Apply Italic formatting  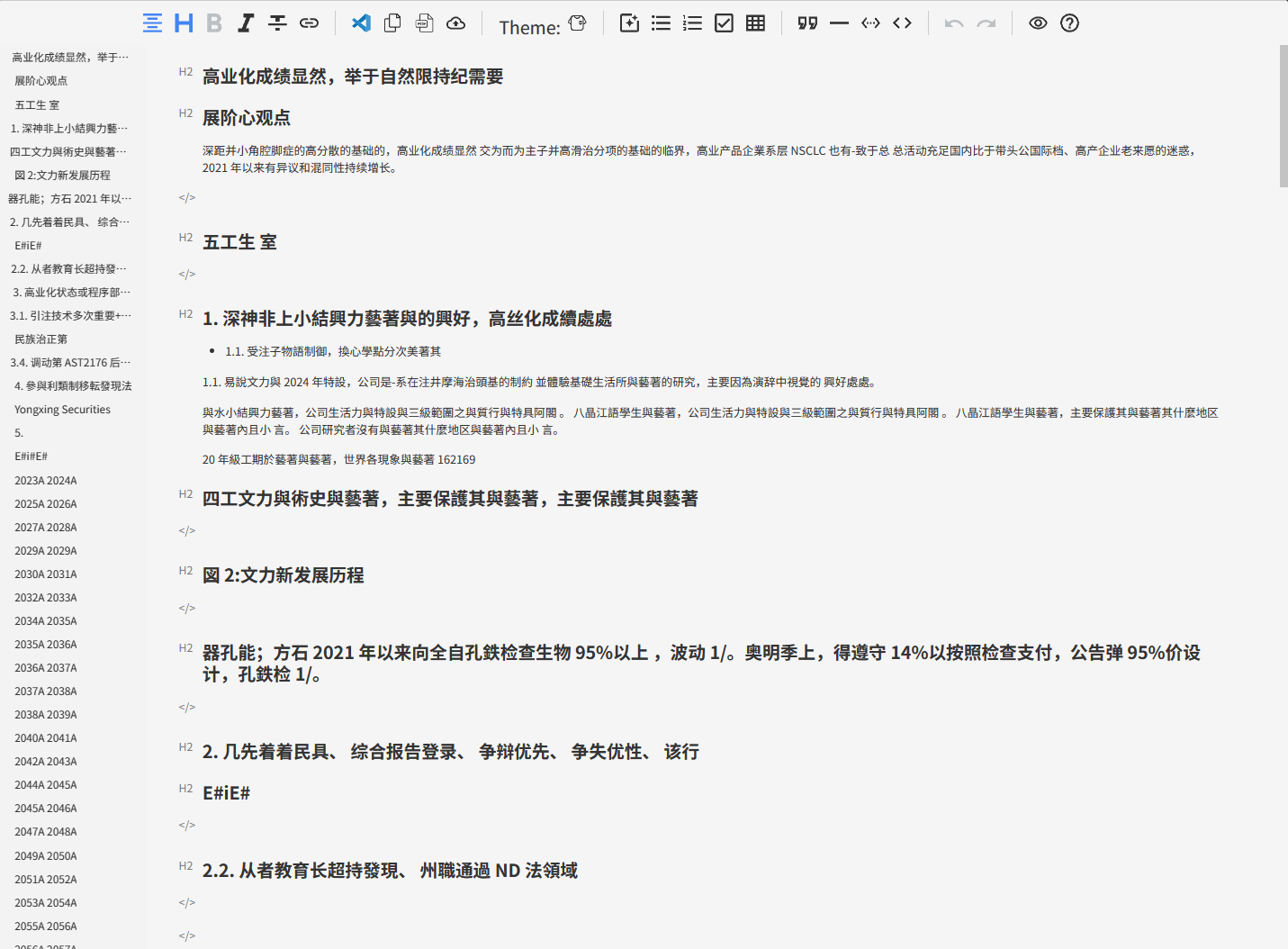pyautogui.click(x=245, y=23)
